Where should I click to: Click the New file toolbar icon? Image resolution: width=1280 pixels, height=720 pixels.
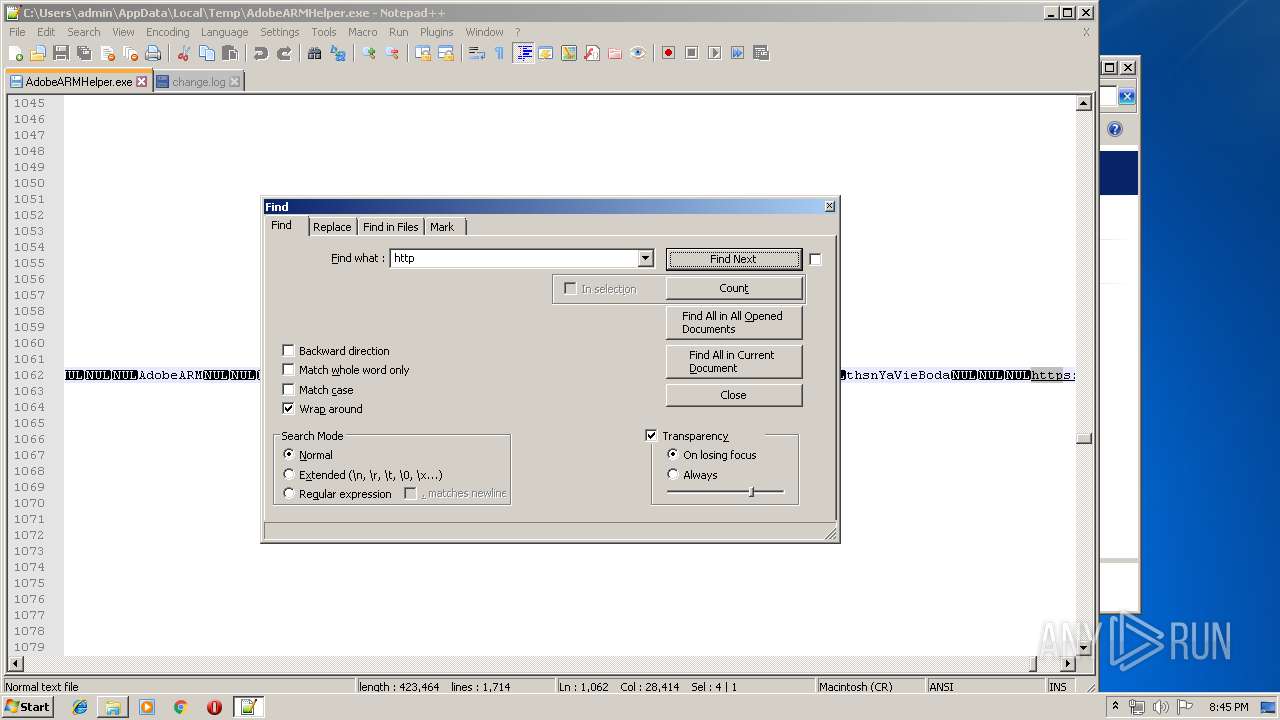coord(16,53)
